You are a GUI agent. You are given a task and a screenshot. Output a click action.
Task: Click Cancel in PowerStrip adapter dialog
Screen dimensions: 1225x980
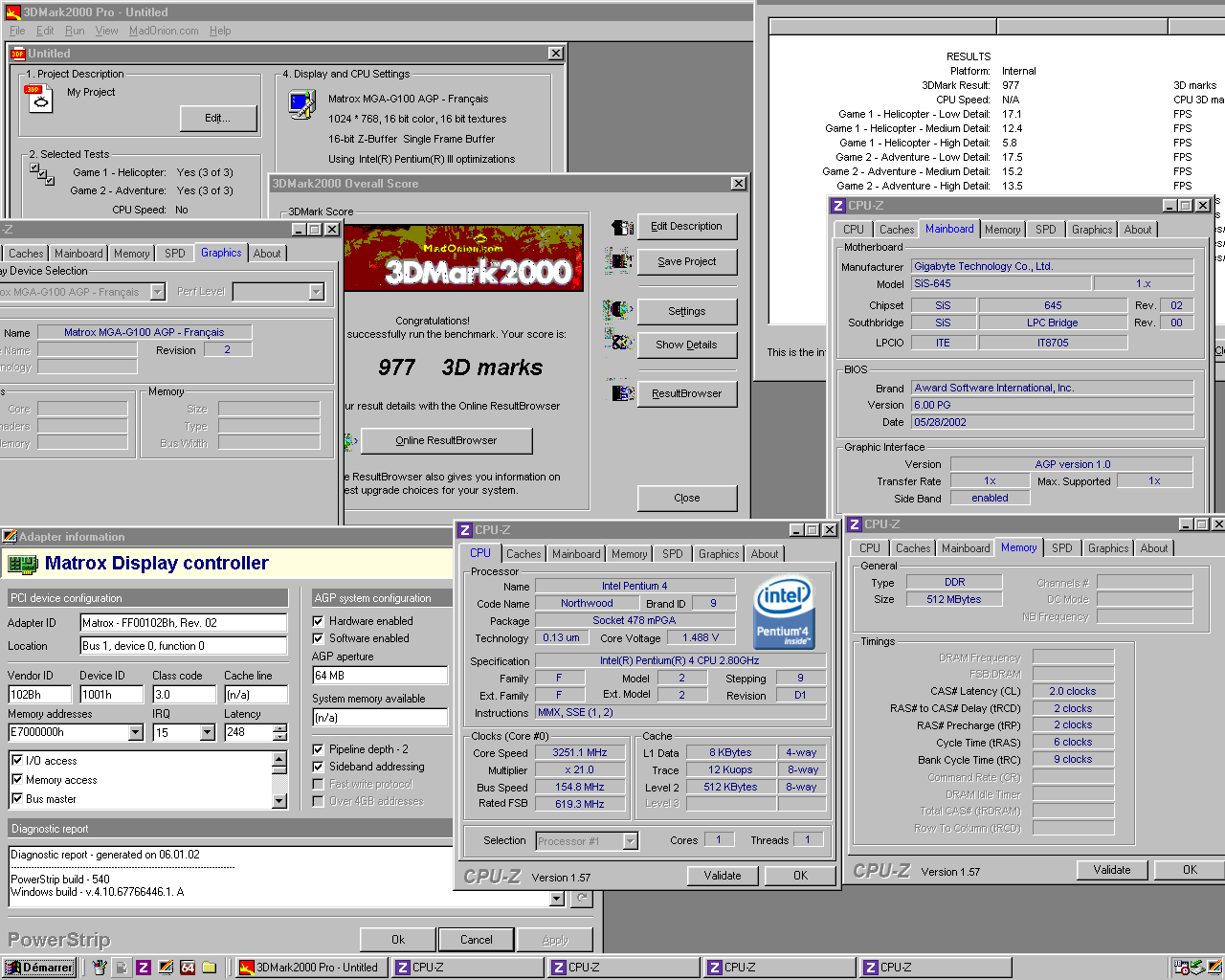(x=477, y=940)
